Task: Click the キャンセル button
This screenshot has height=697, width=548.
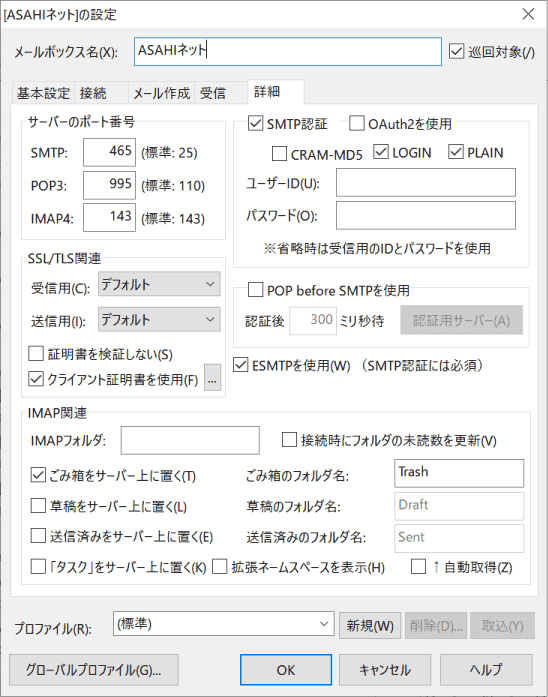Action: (x=385, y=669)
